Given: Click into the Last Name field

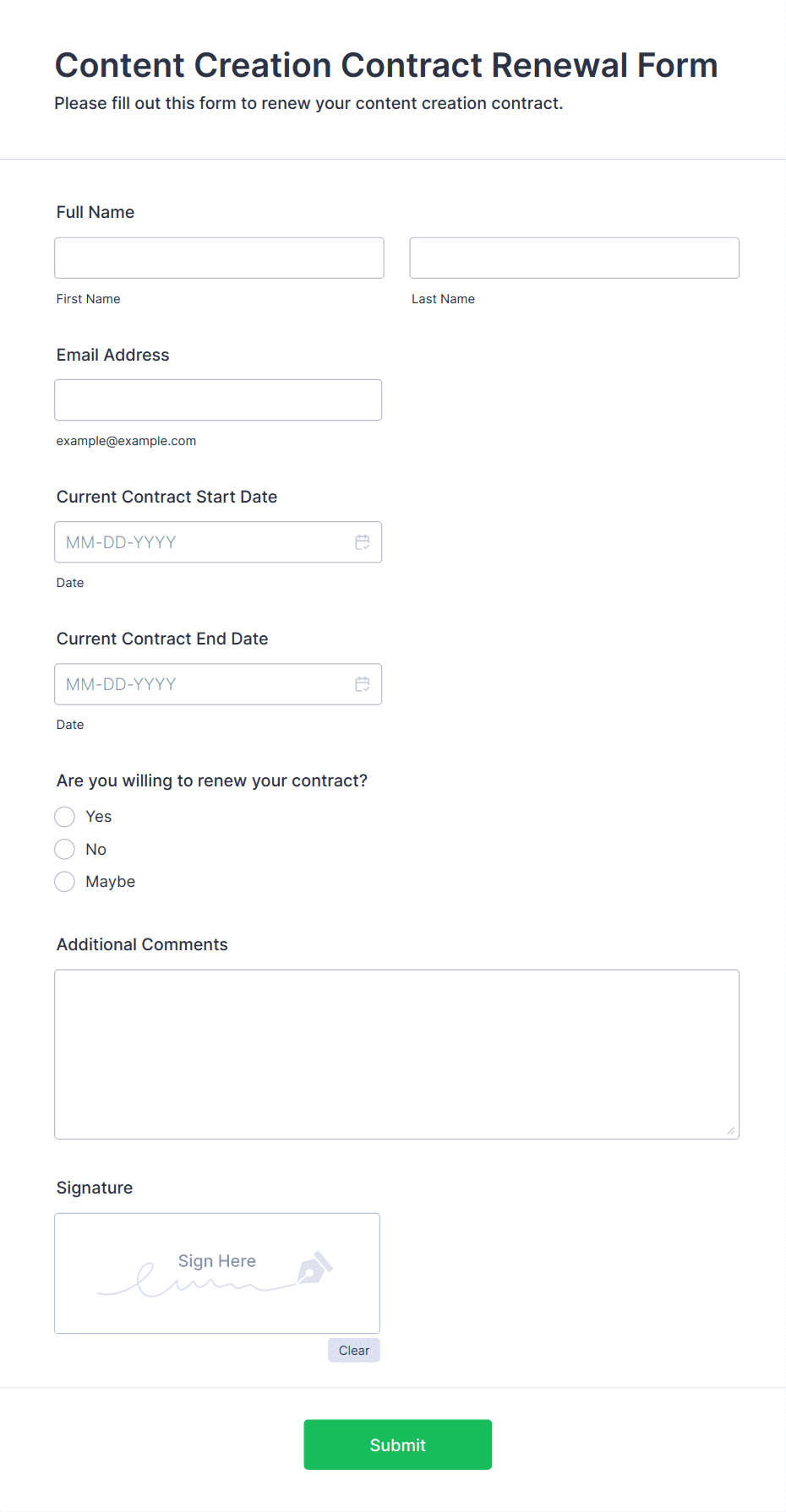Looking at the screenshot, I should click(574, 258).
